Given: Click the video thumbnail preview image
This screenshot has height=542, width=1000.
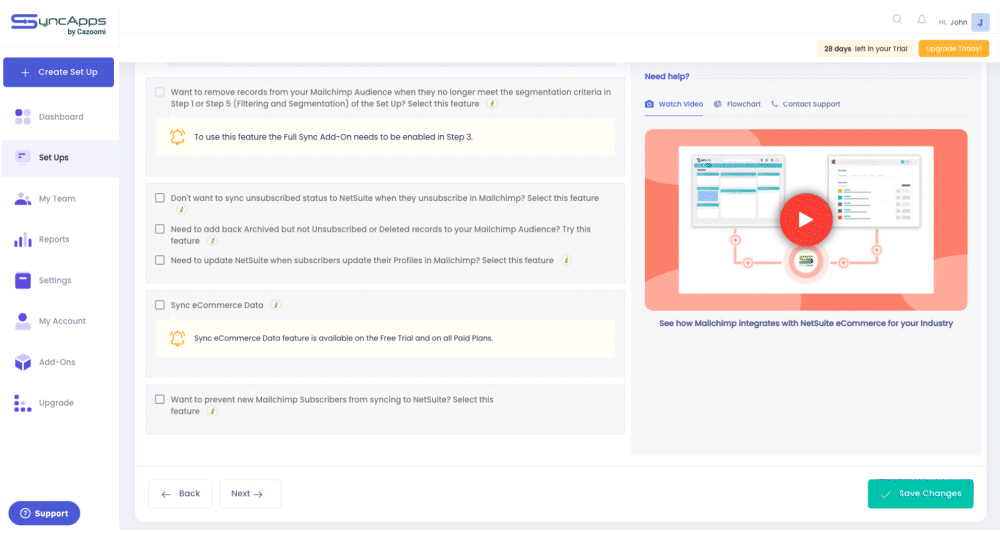Looking at the screenshot, I should (806, 220).
